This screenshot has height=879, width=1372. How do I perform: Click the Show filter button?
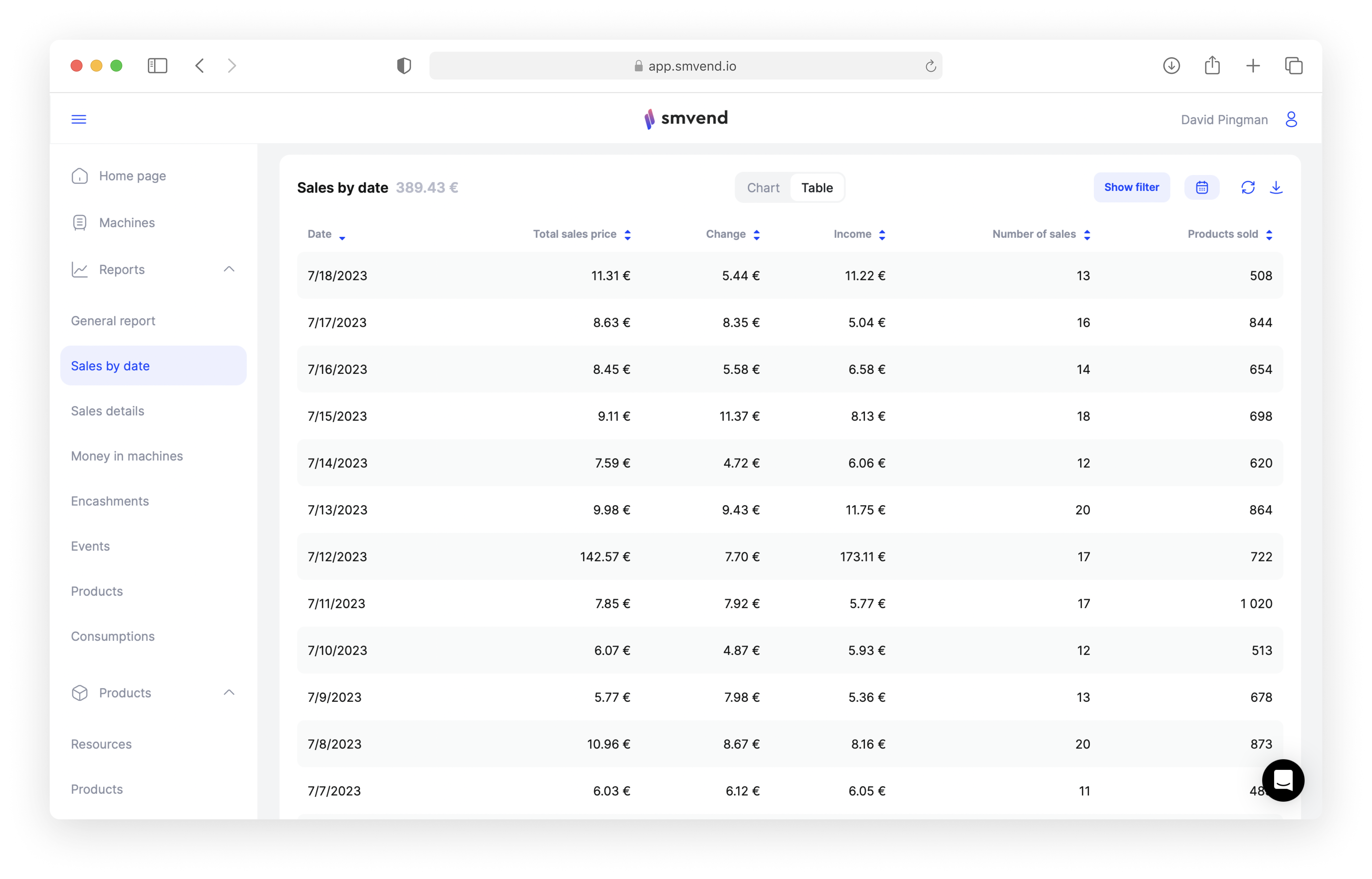[x=1131, y=188]
